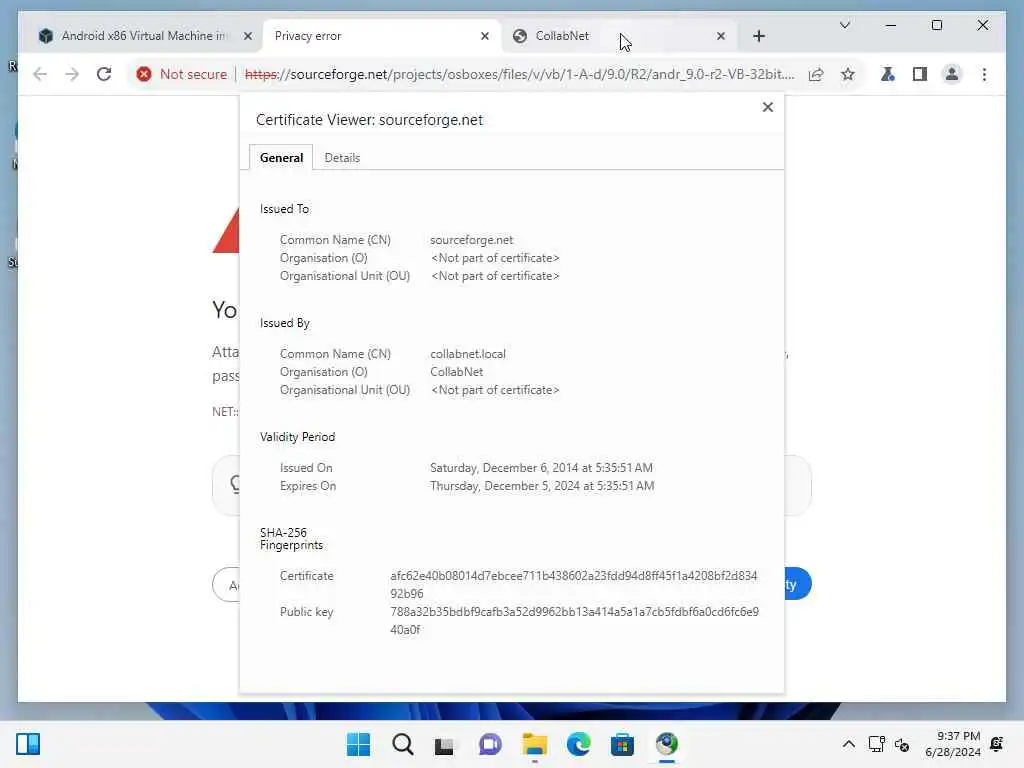
Task: Click the Public key fingerprint value
Action: [x=575, y=620]
